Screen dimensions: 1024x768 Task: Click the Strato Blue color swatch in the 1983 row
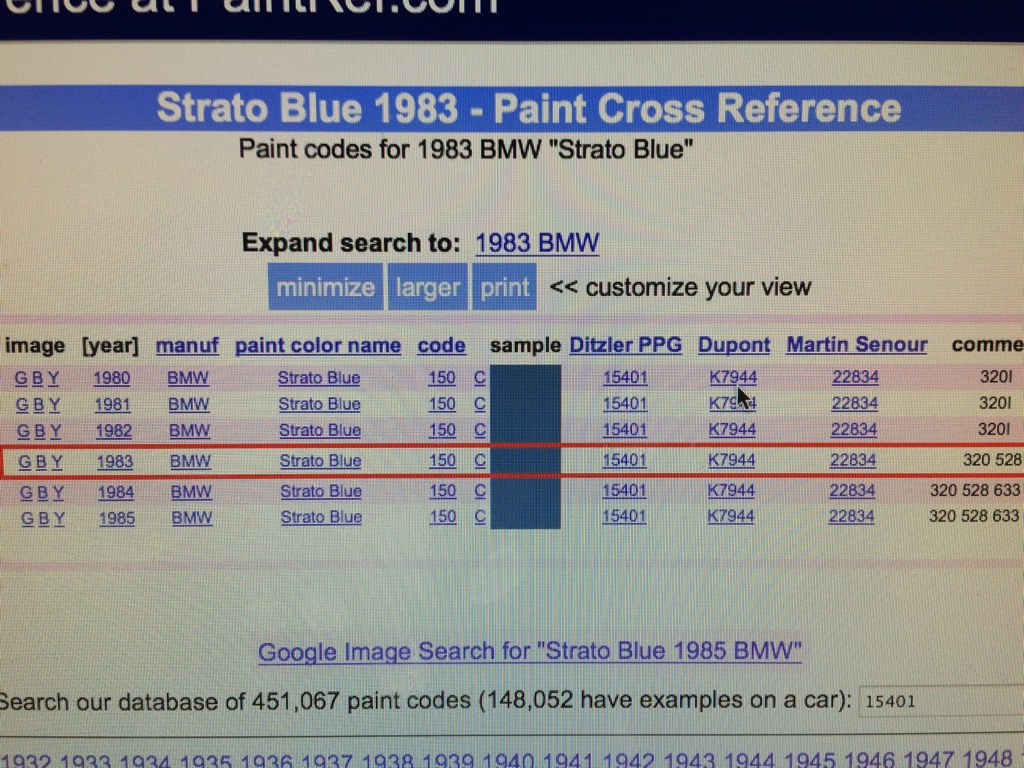(x=526, y=461)
